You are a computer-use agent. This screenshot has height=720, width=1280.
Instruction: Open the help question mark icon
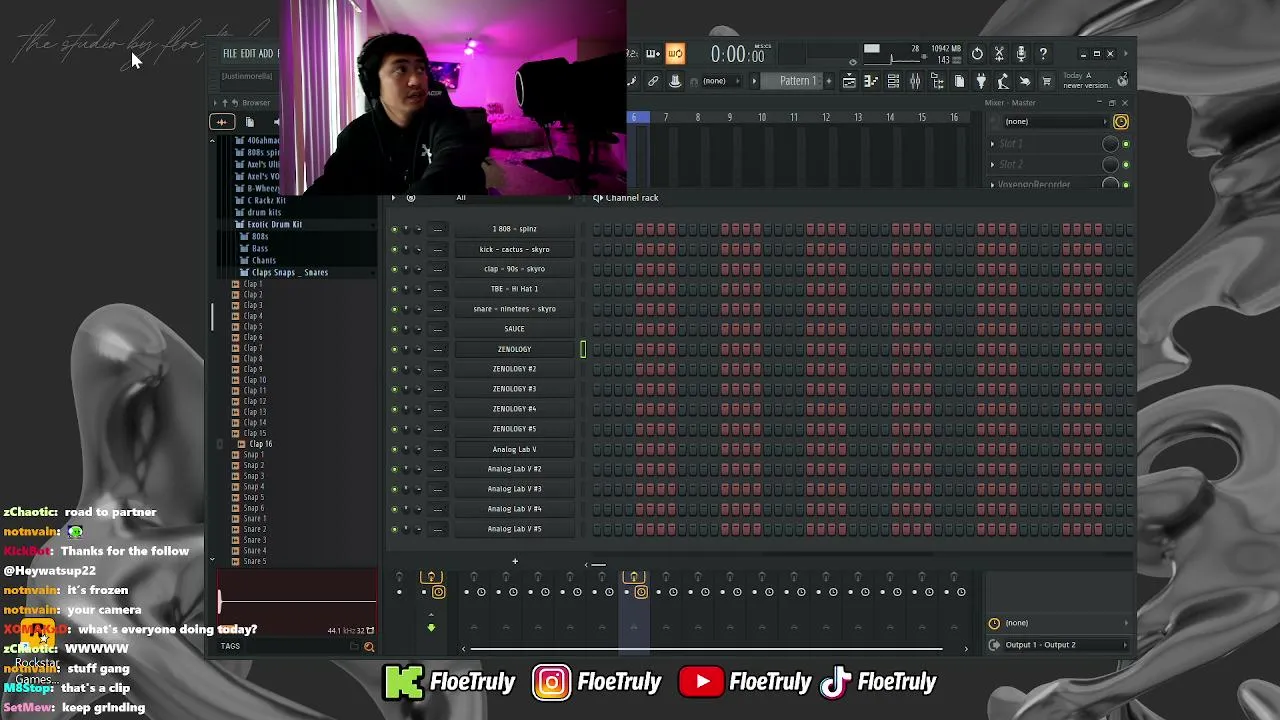click(x=1043, y=54)
